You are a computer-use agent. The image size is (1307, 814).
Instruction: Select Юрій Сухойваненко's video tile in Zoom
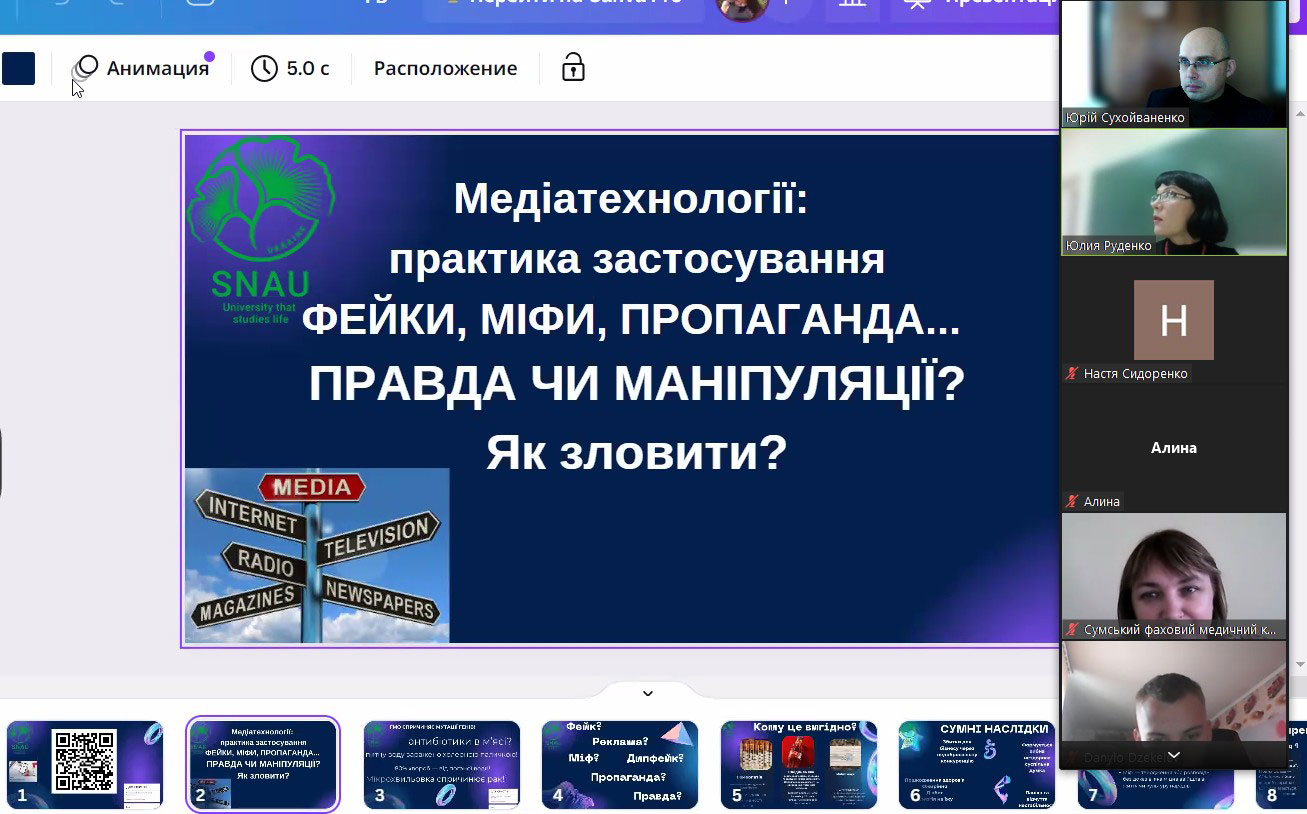(1174, 64)
